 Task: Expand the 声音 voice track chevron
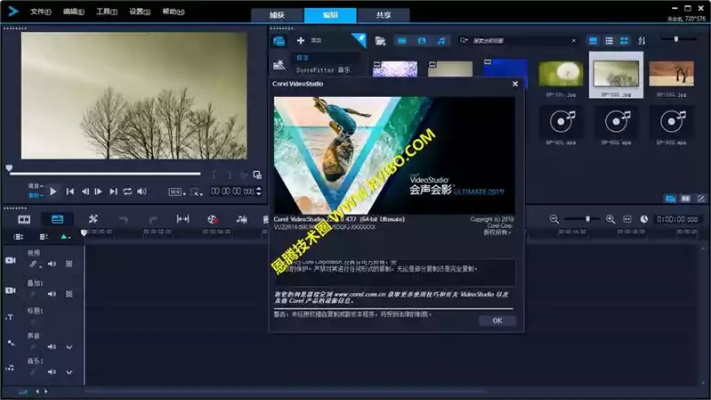[x=69, y=347]
